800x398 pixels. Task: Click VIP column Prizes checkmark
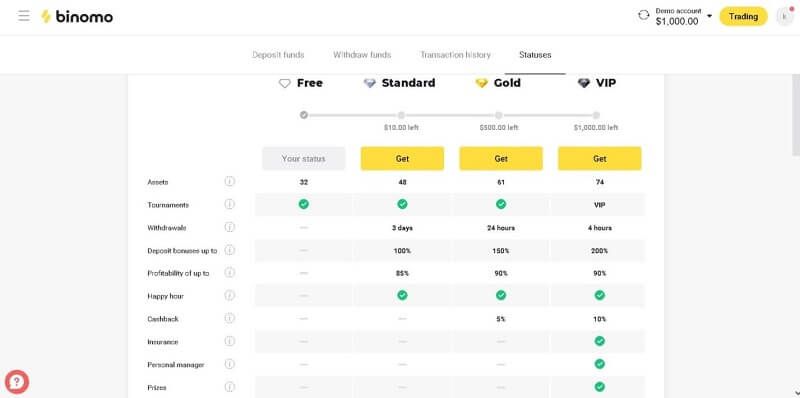coord(599,387)
